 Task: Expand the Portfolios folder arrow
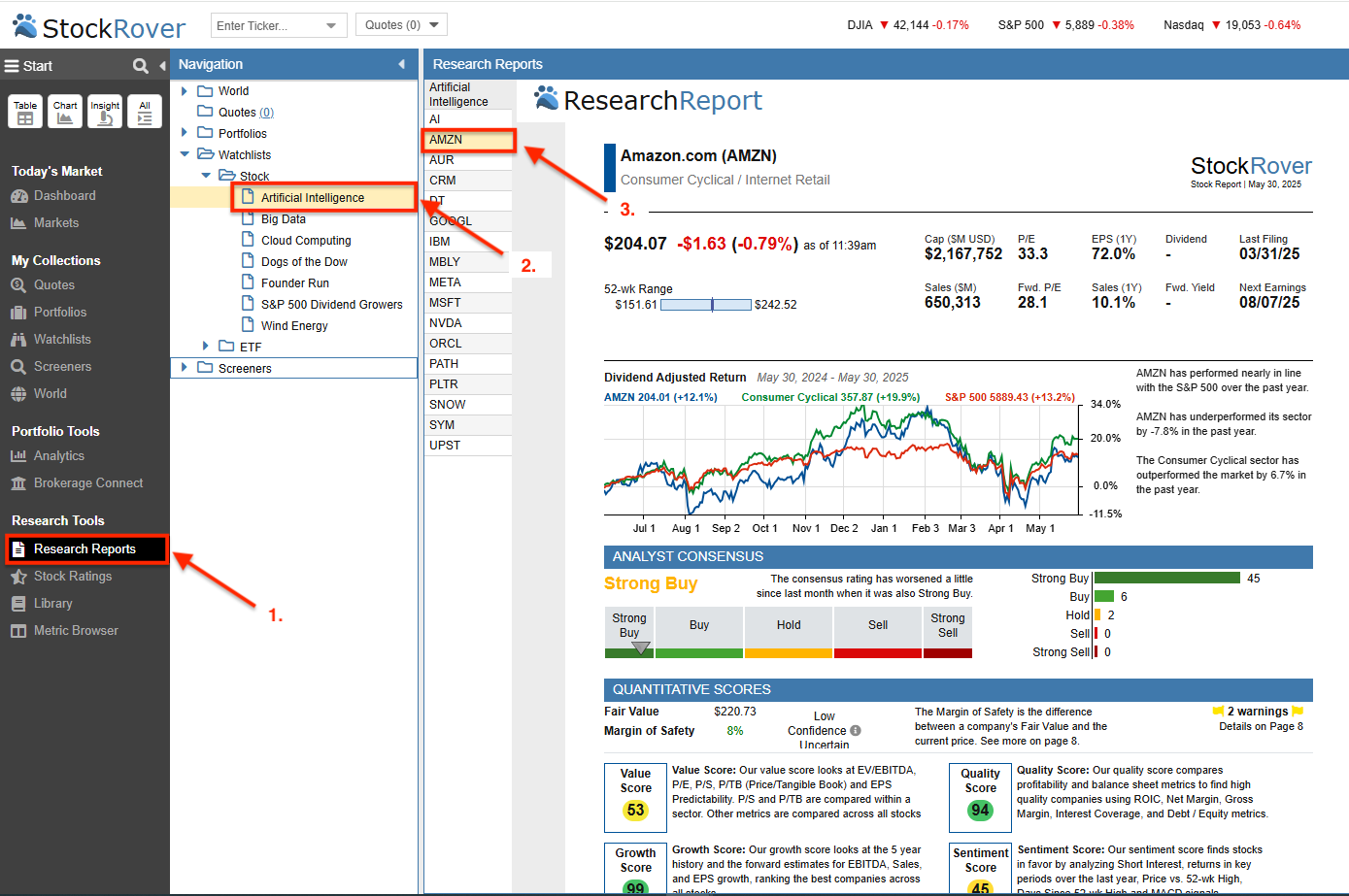pyautogui.click(x=185, y=133)
